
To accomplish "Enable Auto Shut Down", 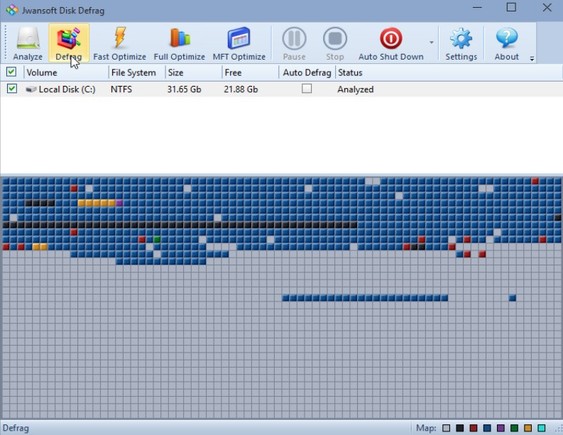I will pos(391,43).
